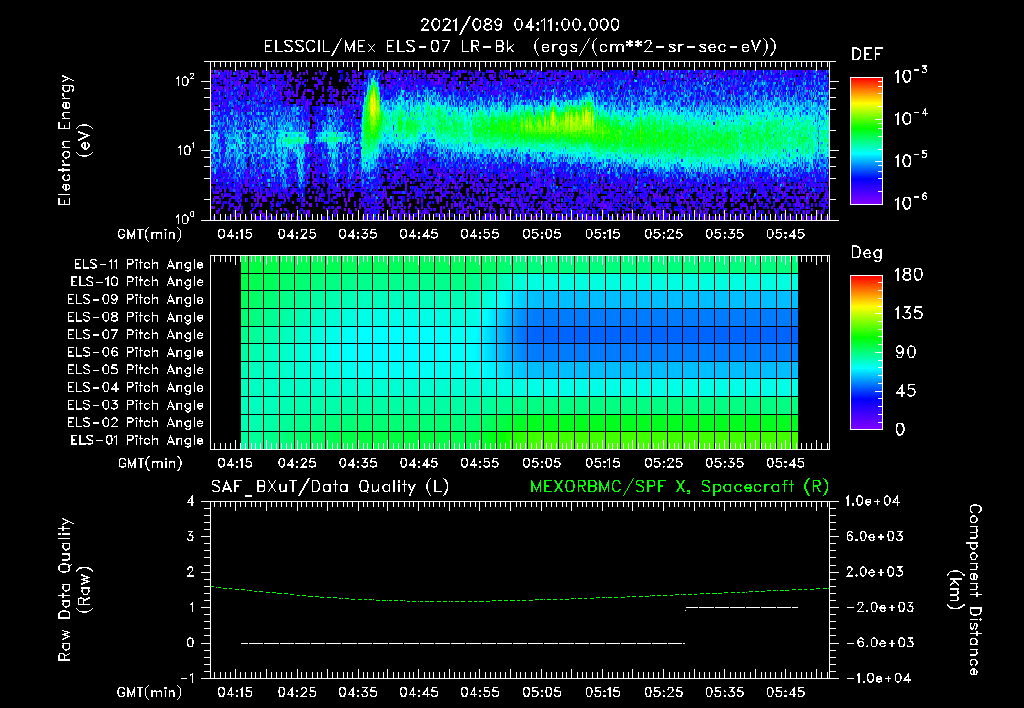Click the green MEXORBMC/SPF X, Spacecraft (R) label
This screenshot has width=1024, height=708.
[679, 487]
